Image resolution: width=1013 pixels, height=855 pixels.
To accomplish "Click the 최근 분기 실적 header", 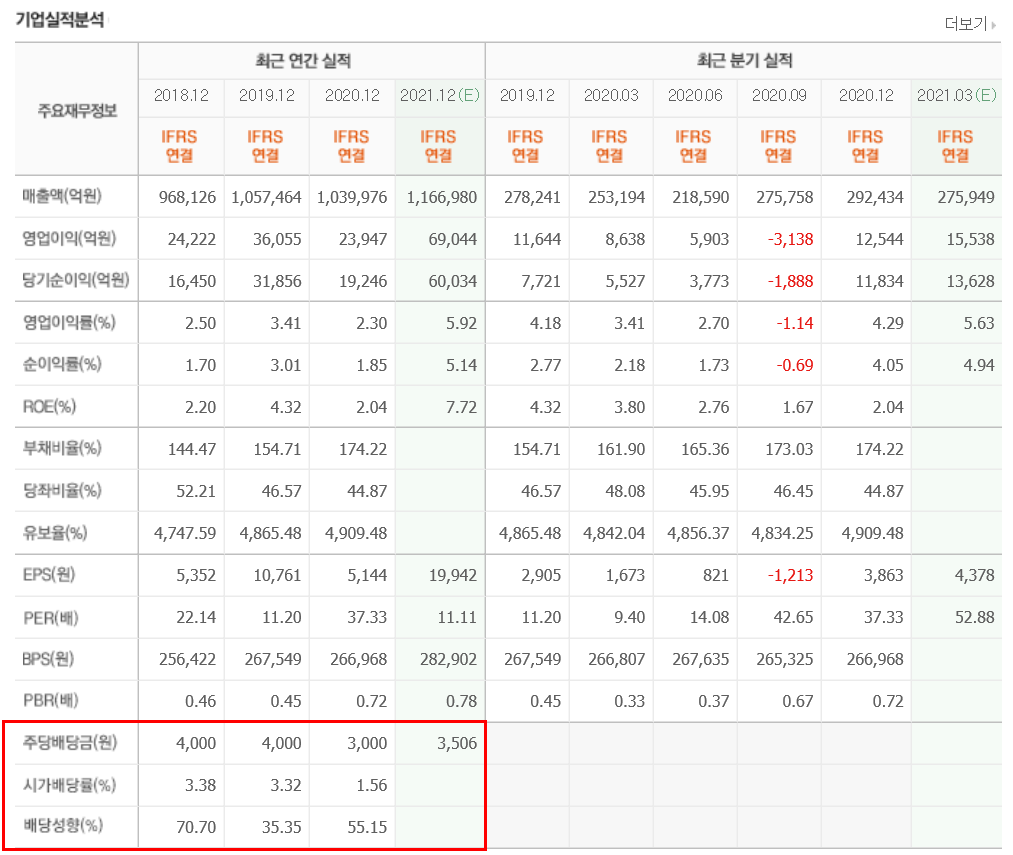I will (x=744, y=61).
